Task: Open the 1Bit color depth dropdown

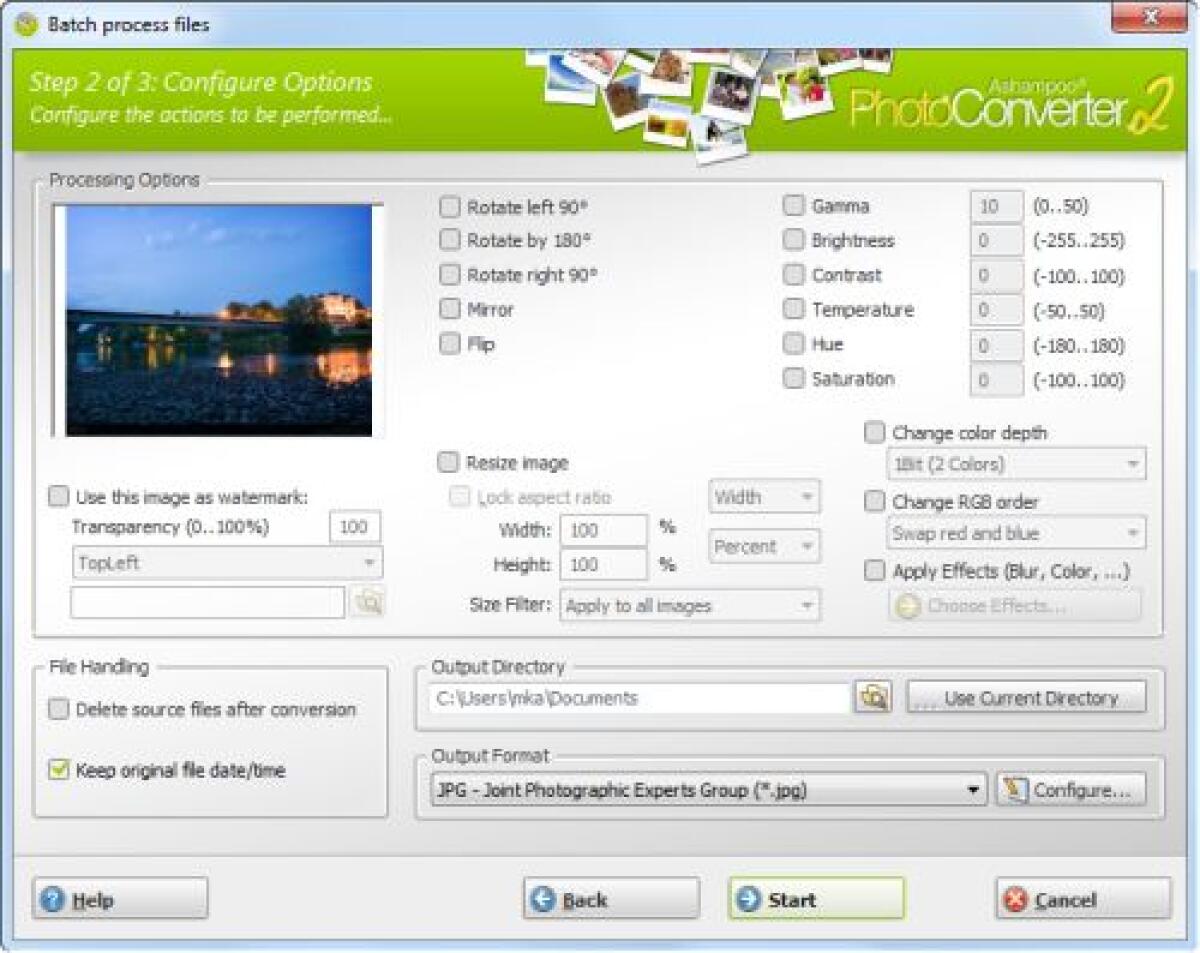Action: (1134, 463)
